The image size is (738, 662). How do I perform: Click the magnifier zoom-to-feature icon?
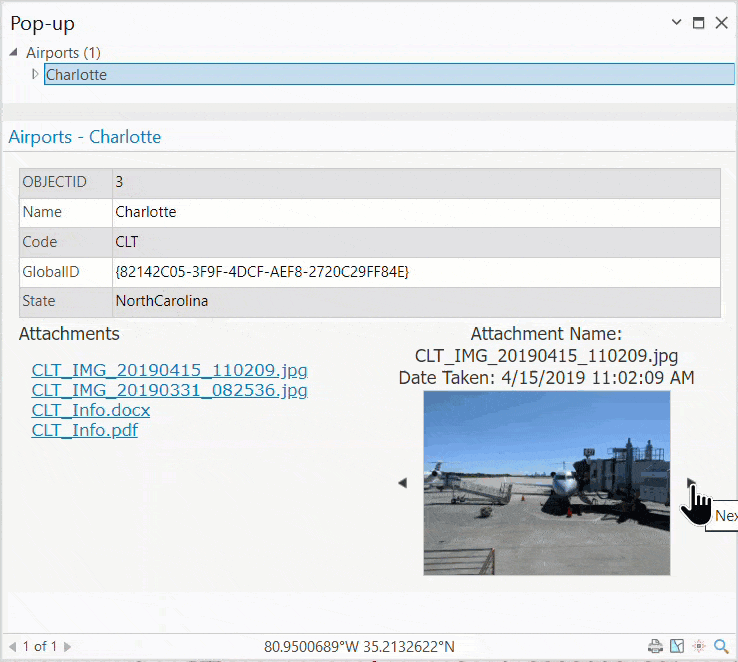tap(721, 646)
